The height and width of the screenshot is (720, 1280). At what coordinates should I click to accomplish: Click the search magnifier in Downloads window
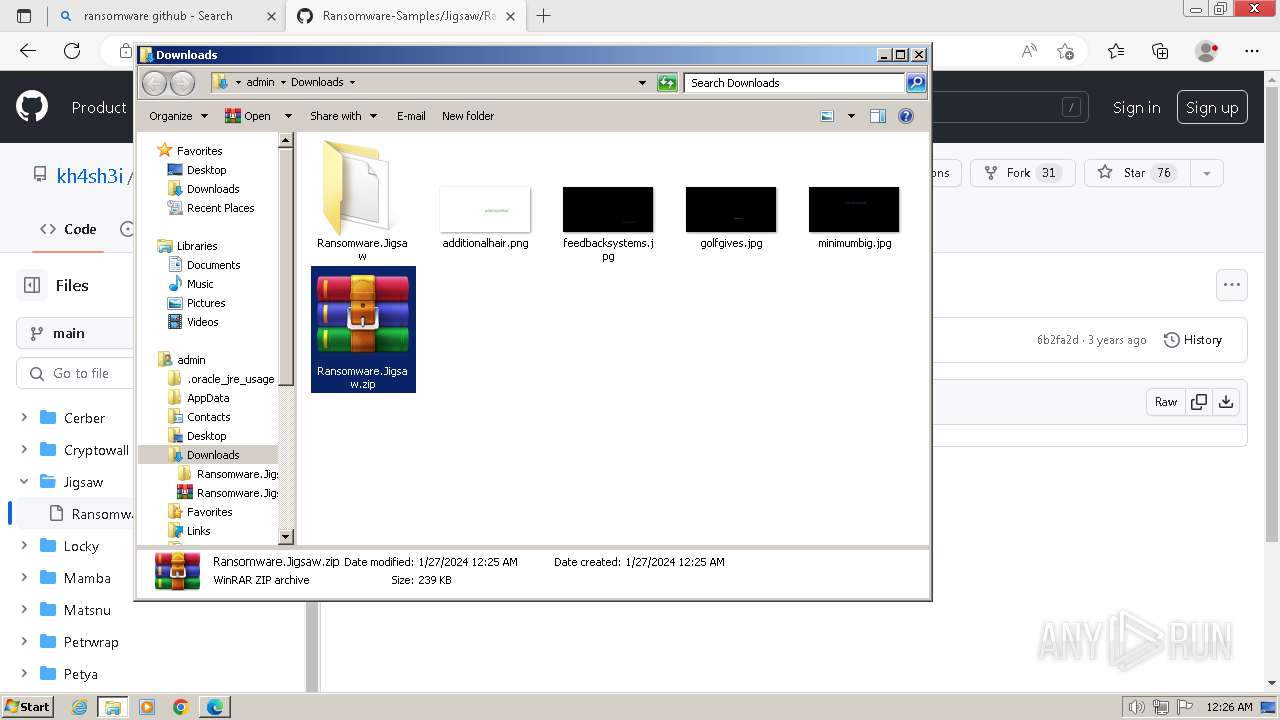click(x=916, y=83)
